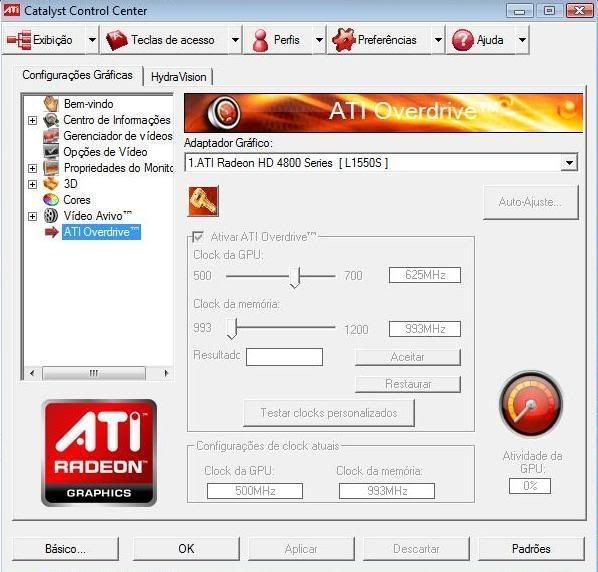This screenshot has width=598, height=572.
Task: Click the Propriedades do Monitor icon
Action: [x=51, y=168]
